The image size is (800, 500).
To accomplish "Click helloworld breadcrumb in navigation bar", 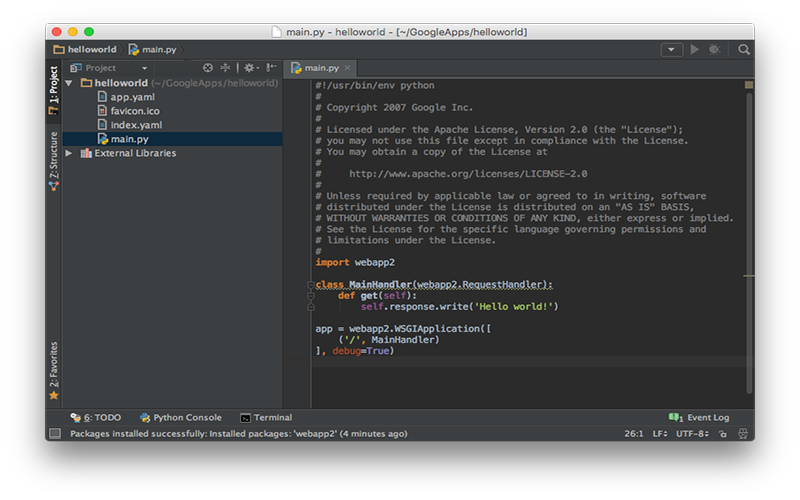I will click(x=85, y=49).
